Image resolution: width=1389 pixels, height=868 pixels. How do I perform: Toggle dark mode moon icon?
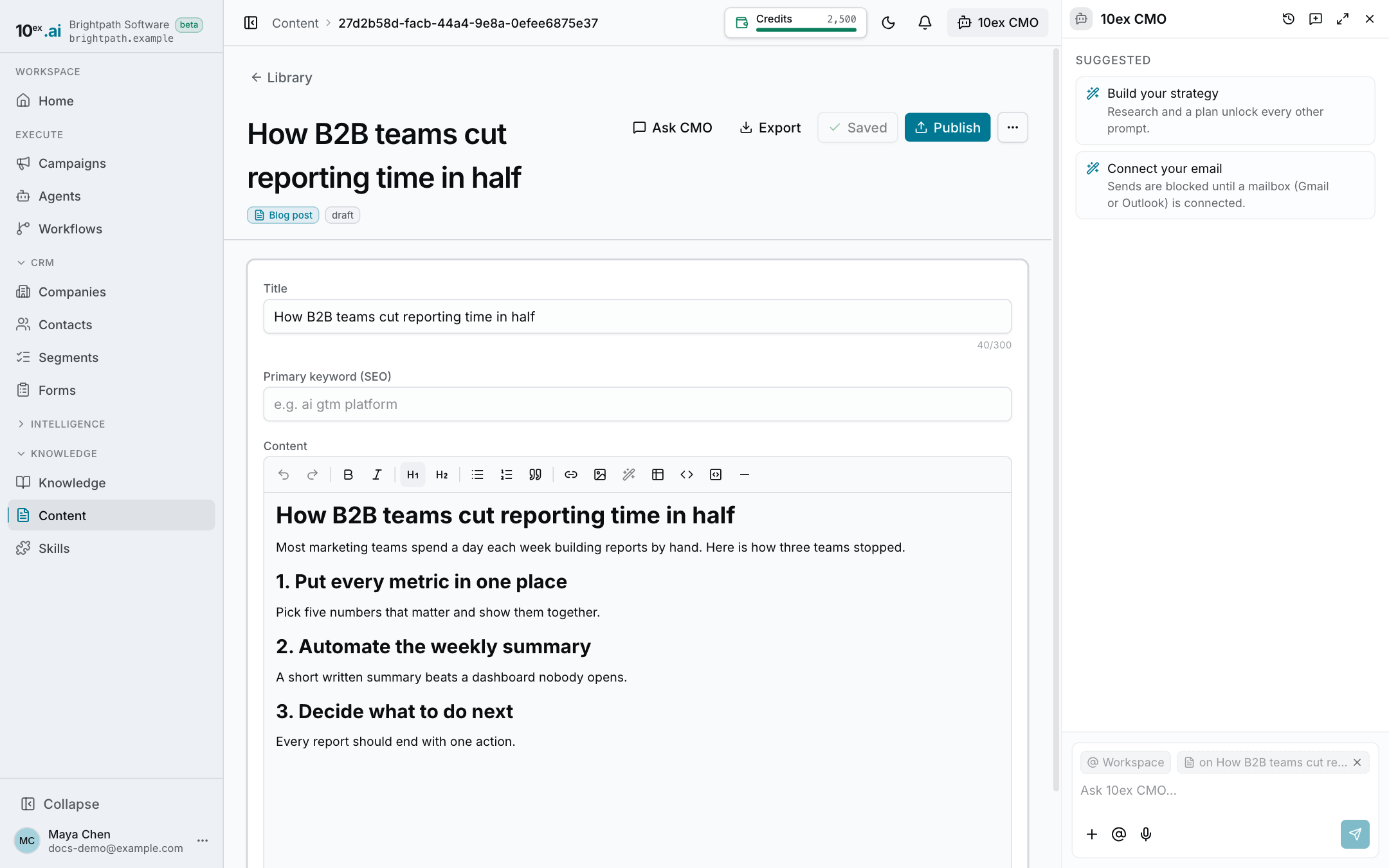pos(888,23)
